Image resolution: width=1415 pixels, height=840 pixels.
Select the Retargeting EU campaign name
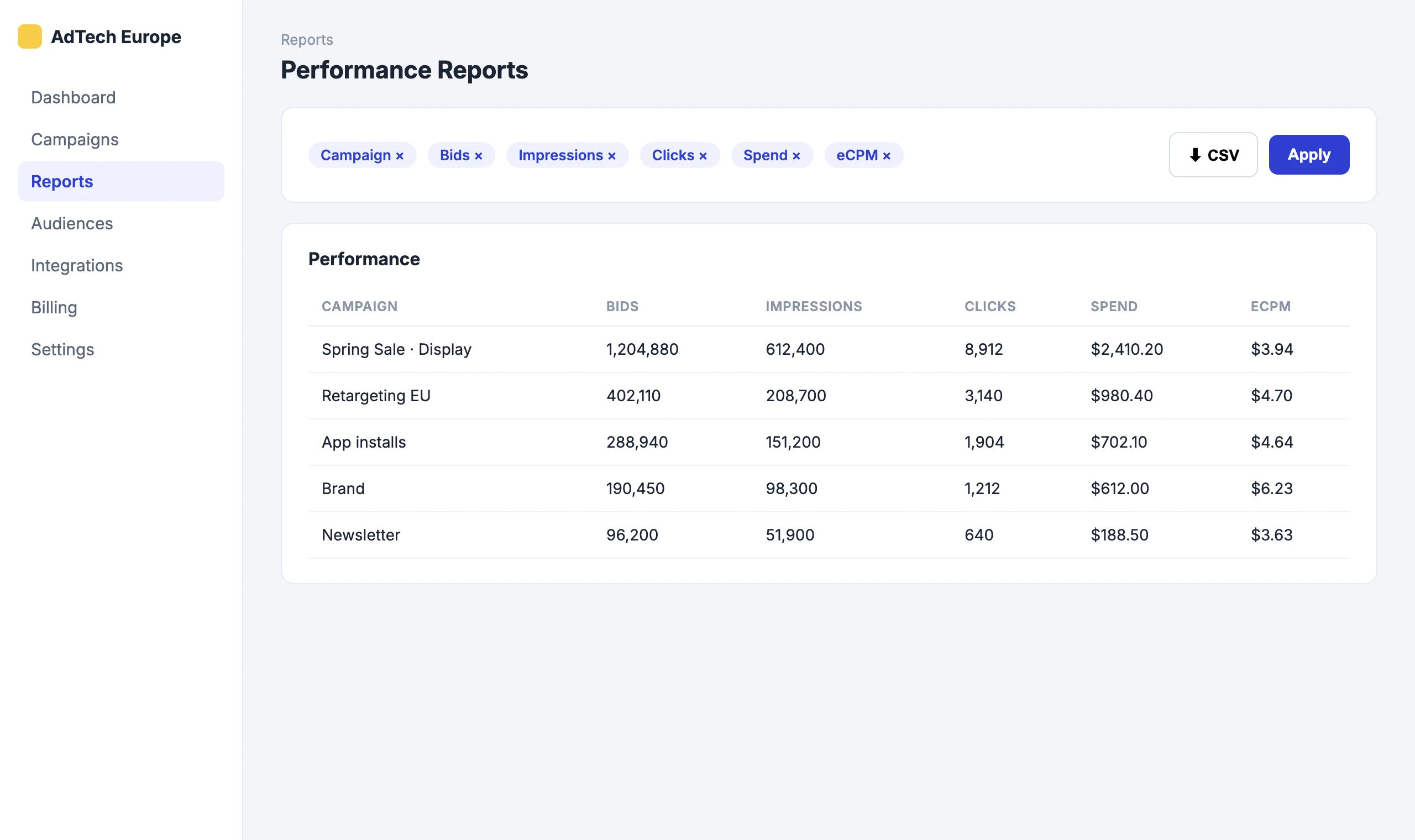point(376,396)
